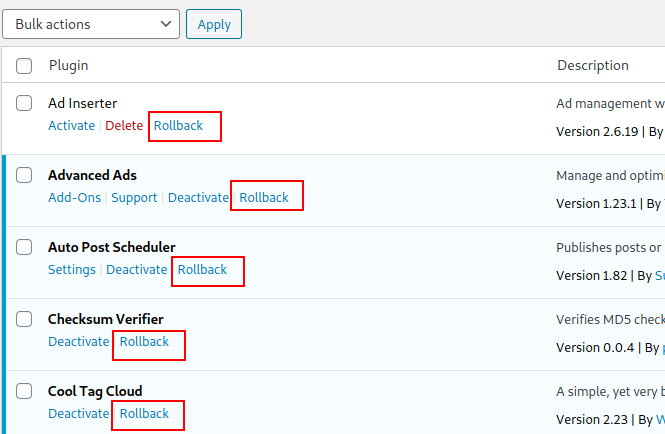The height and width of the screenshot is (434, 665).
Task: Activate the Ad Inserter plugin
Action: coord(71,126)
